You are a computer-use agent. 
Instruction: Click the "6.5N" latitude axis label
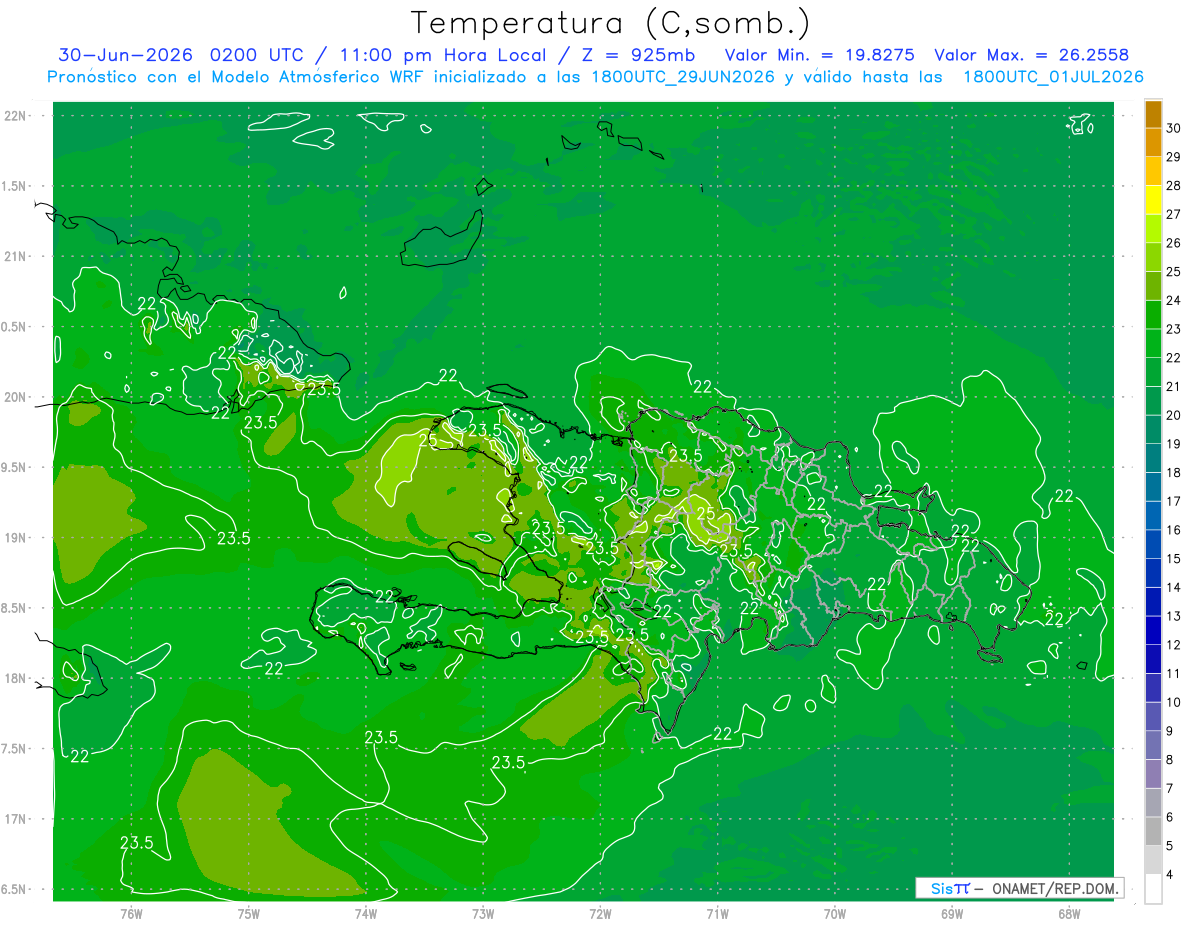tap(15, 889)
